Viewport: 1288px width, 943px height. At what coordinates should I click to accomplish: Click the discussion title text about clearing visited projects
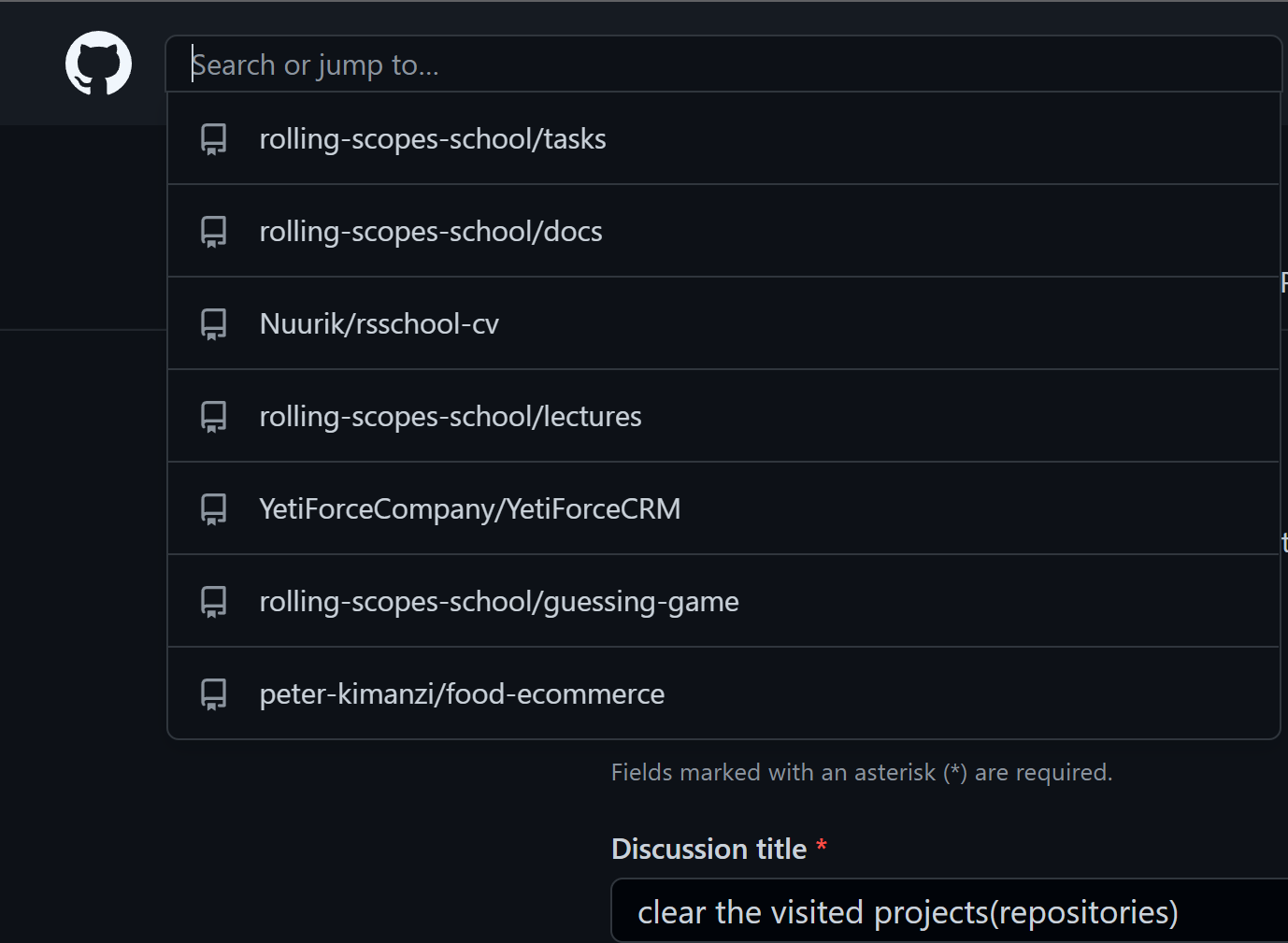click(x=908, y=911)
